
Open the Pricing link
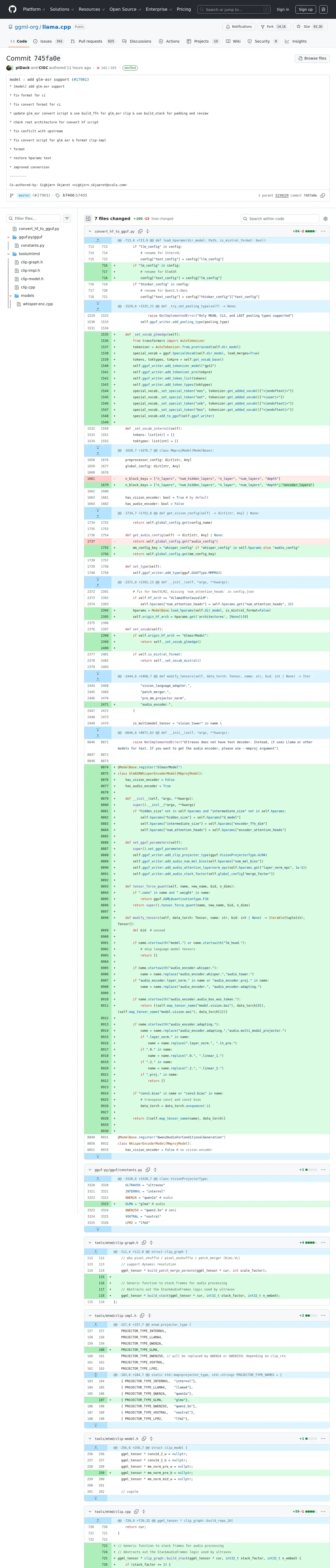click(x=183, y=9)
